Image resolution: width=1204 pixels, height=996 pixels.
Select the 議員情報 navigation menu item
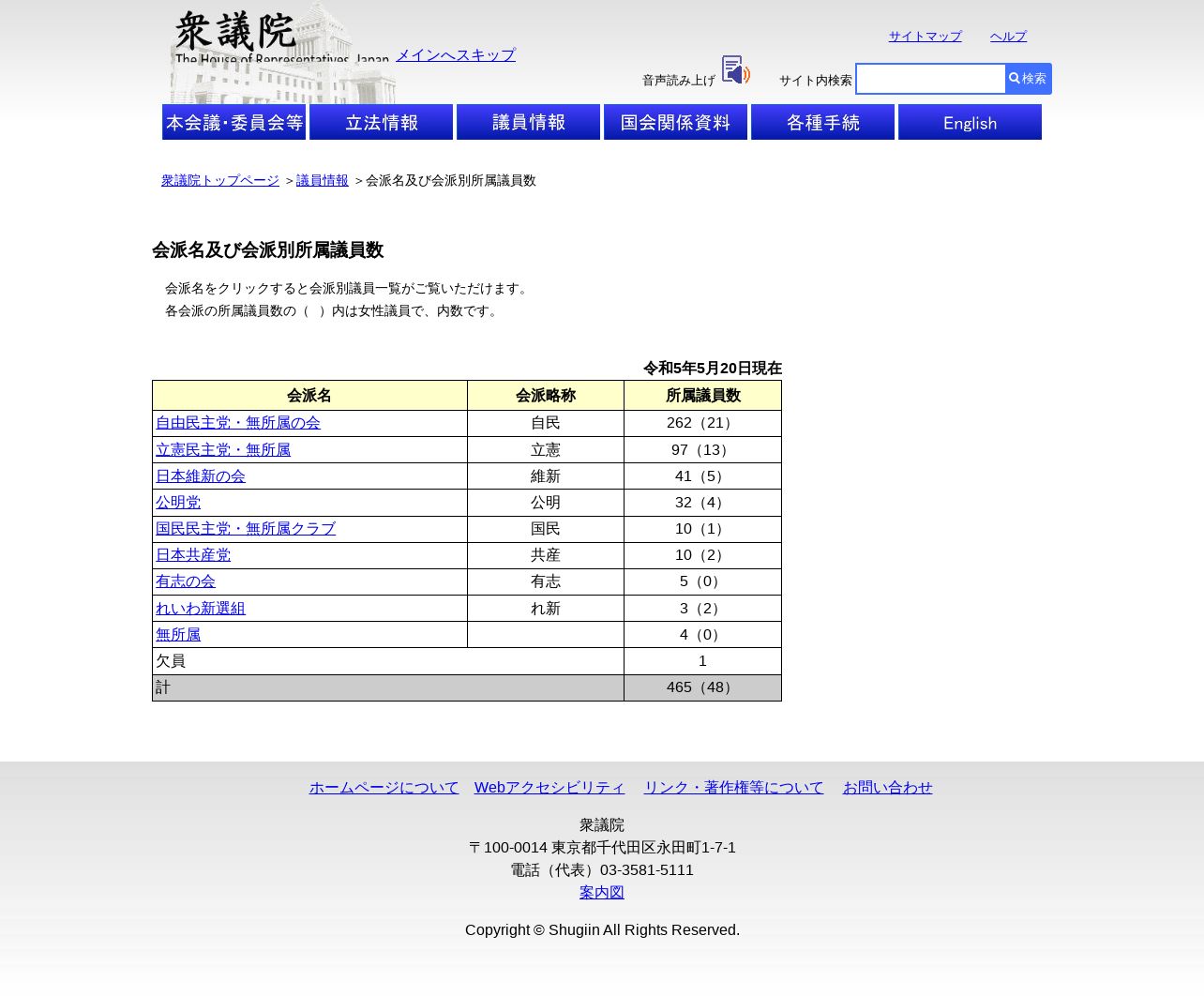coord(529,122)
